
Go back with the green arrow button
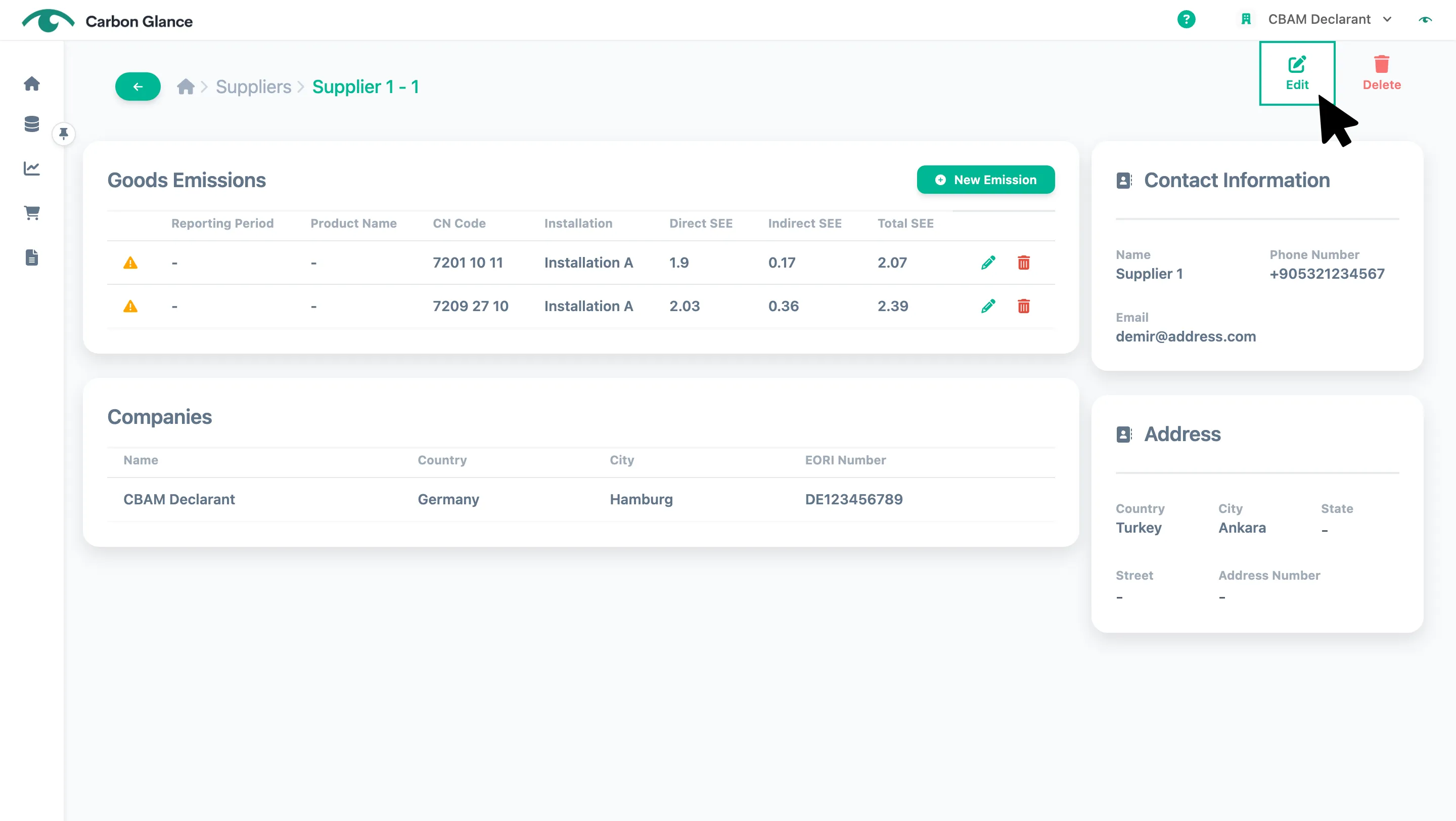(138, 87)
